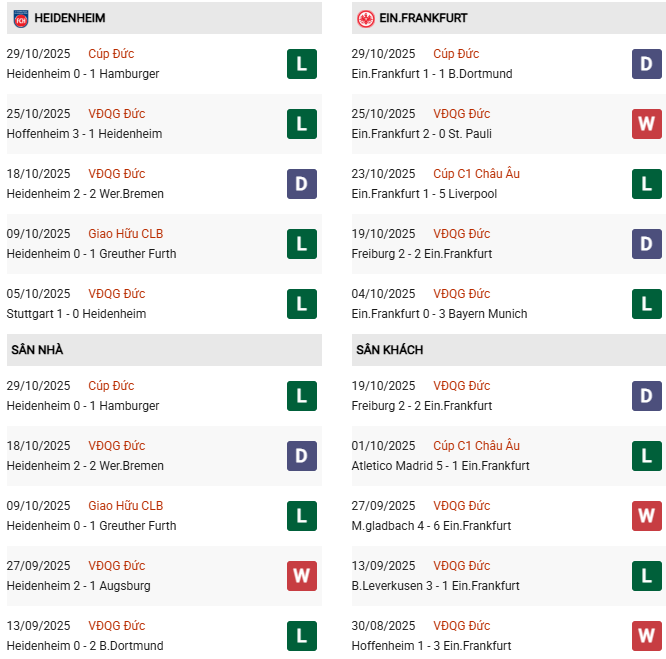Click win badge for Heidenheim 2 - 1 Augsburg

pos(301,576)
